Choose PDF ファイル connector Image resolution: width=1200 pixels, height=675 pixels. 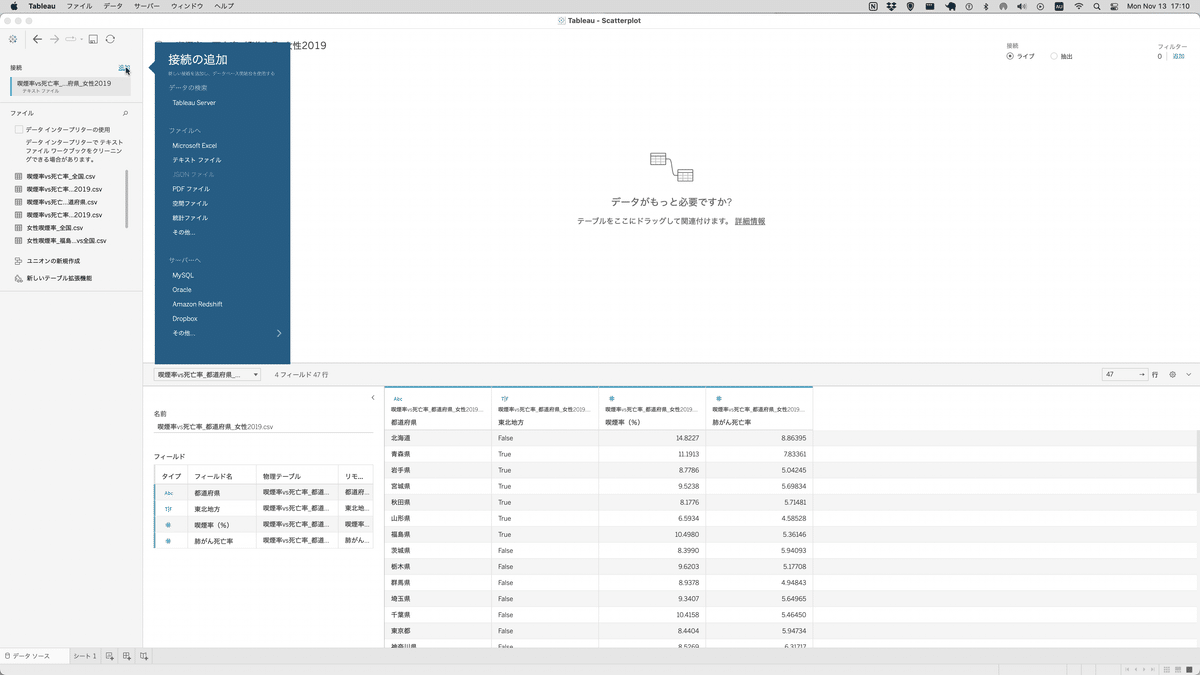(x=191, y=189)
